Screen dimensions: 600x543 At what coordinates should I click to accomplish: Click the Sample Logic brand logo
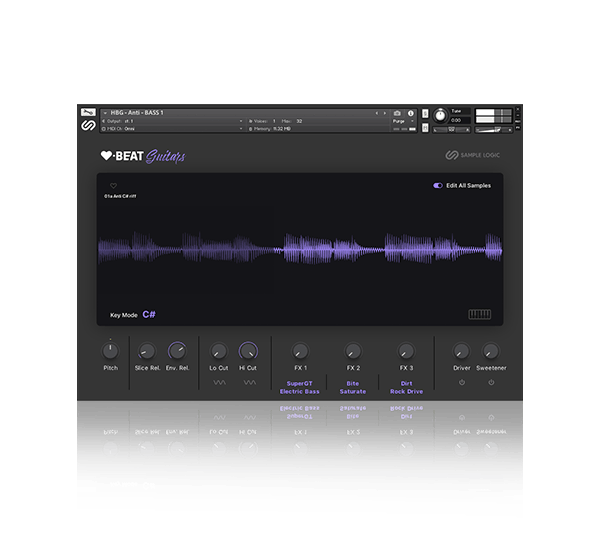click(473, 155)
